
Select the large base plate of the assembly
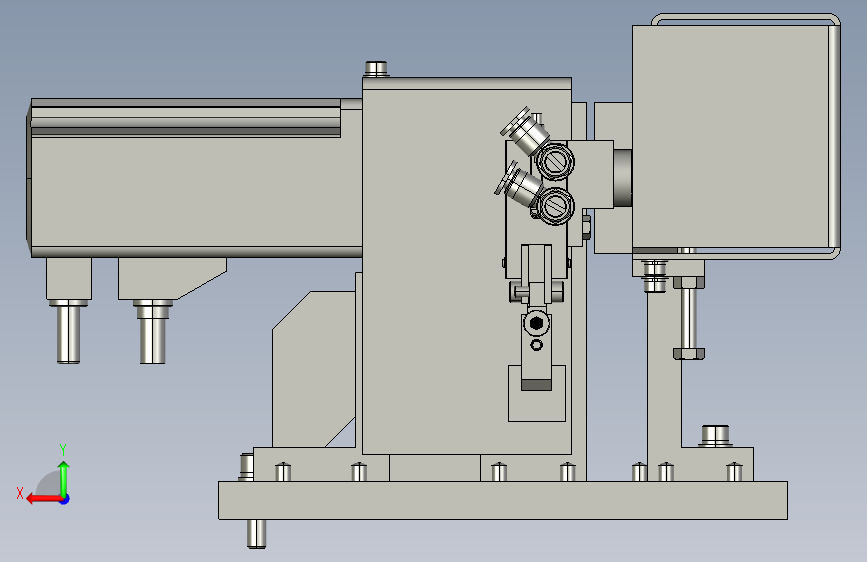[503, 500]
